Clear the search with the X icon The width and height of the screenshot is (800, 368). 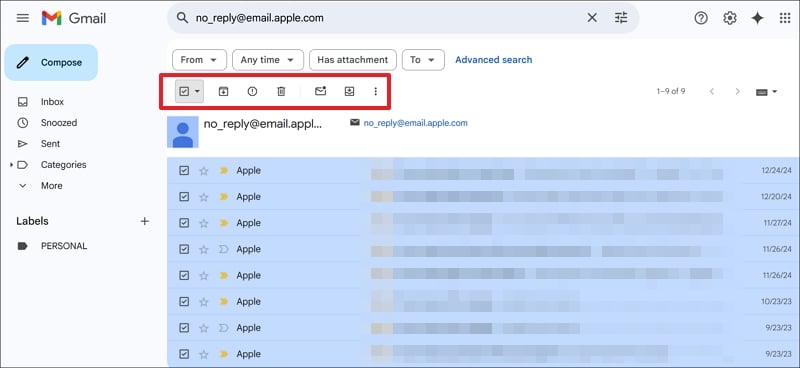coord(592,18)
